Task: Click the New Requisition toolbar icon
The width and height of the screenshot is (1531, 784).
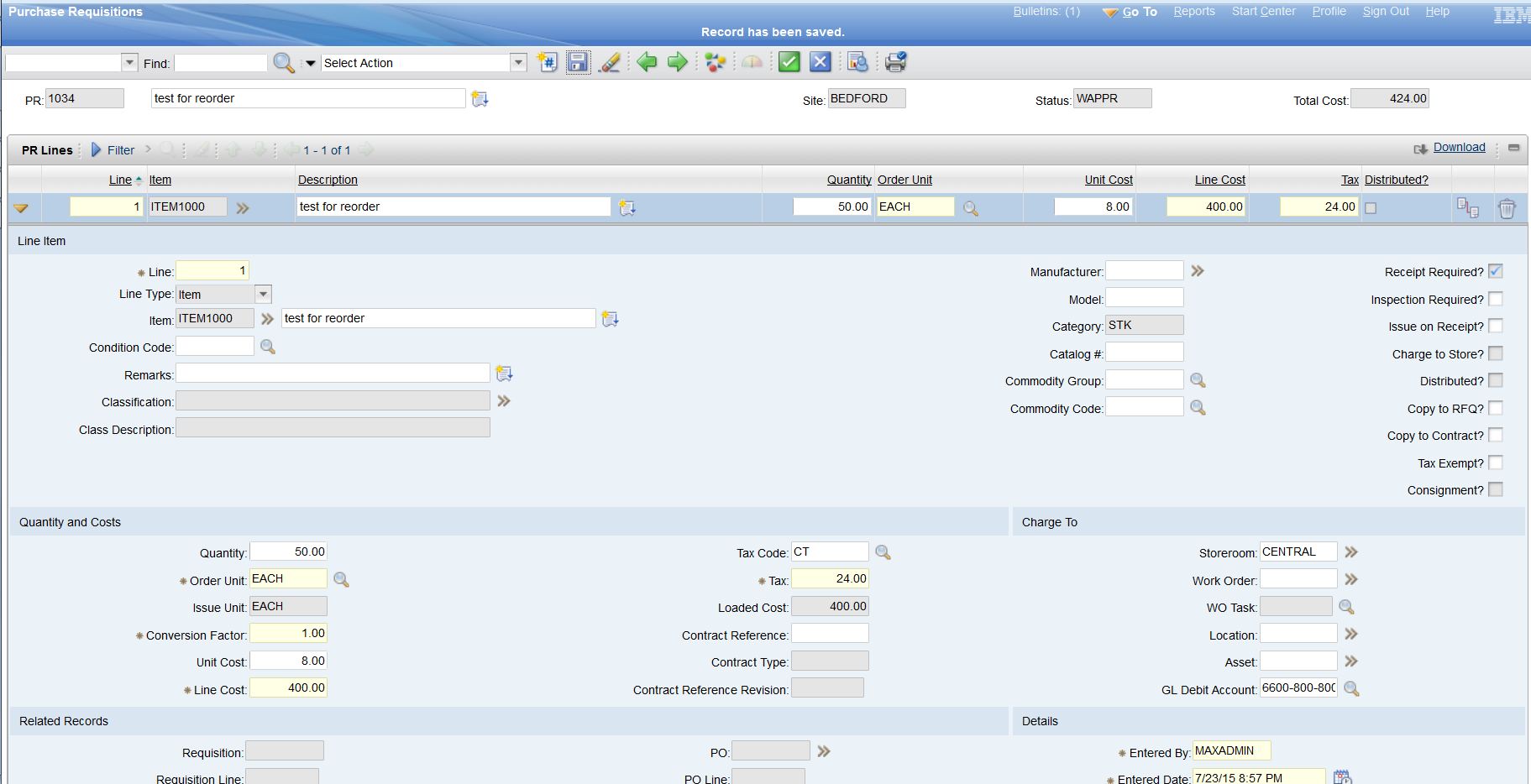Action: (x=548, y=62)
